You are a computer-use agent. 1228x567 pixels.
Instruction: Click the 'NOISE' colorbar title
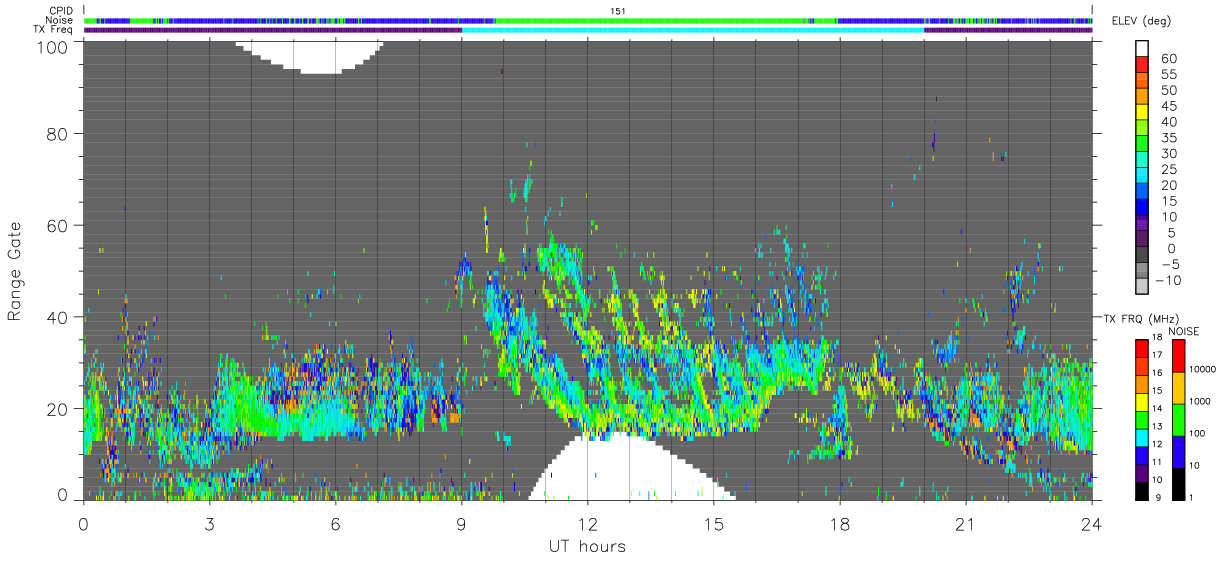pyautogui.click(x=1184, y=331)
